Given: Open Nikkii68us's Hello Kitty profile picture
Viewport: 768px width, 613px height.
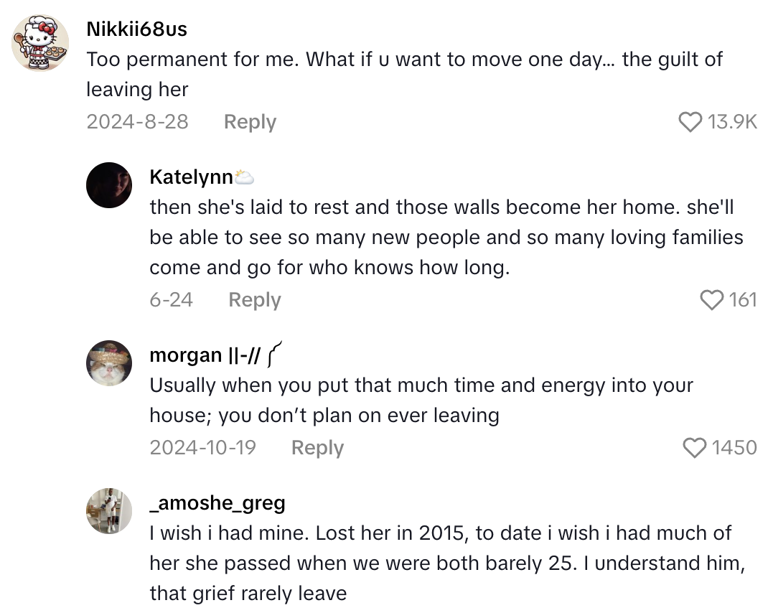Looking at the screenshot, I should coord(40,44).
